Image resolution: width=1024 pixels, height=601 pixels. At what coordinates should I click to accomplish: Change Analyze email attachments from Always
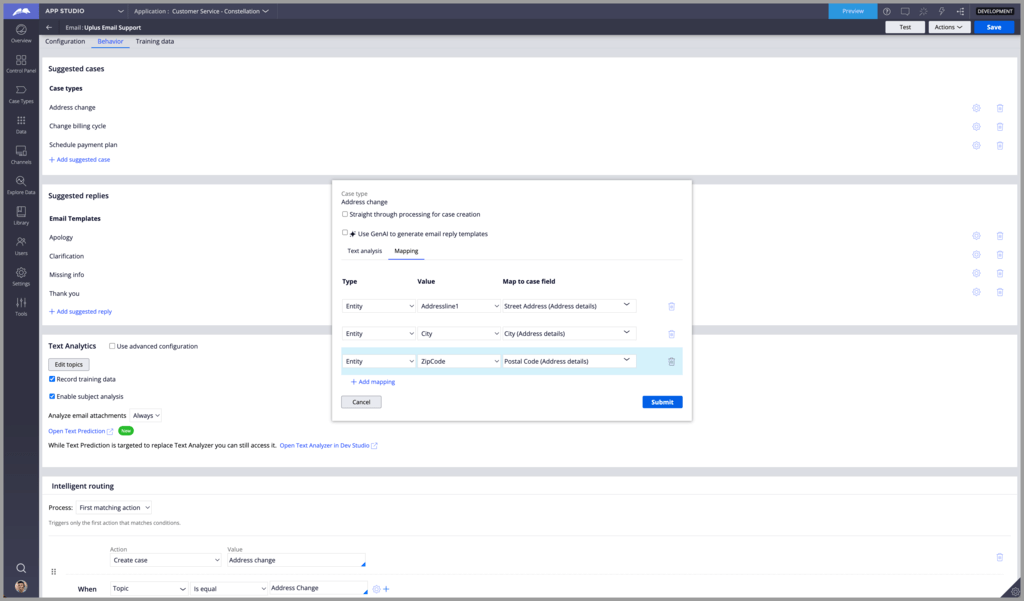click(x=147, y=415)
